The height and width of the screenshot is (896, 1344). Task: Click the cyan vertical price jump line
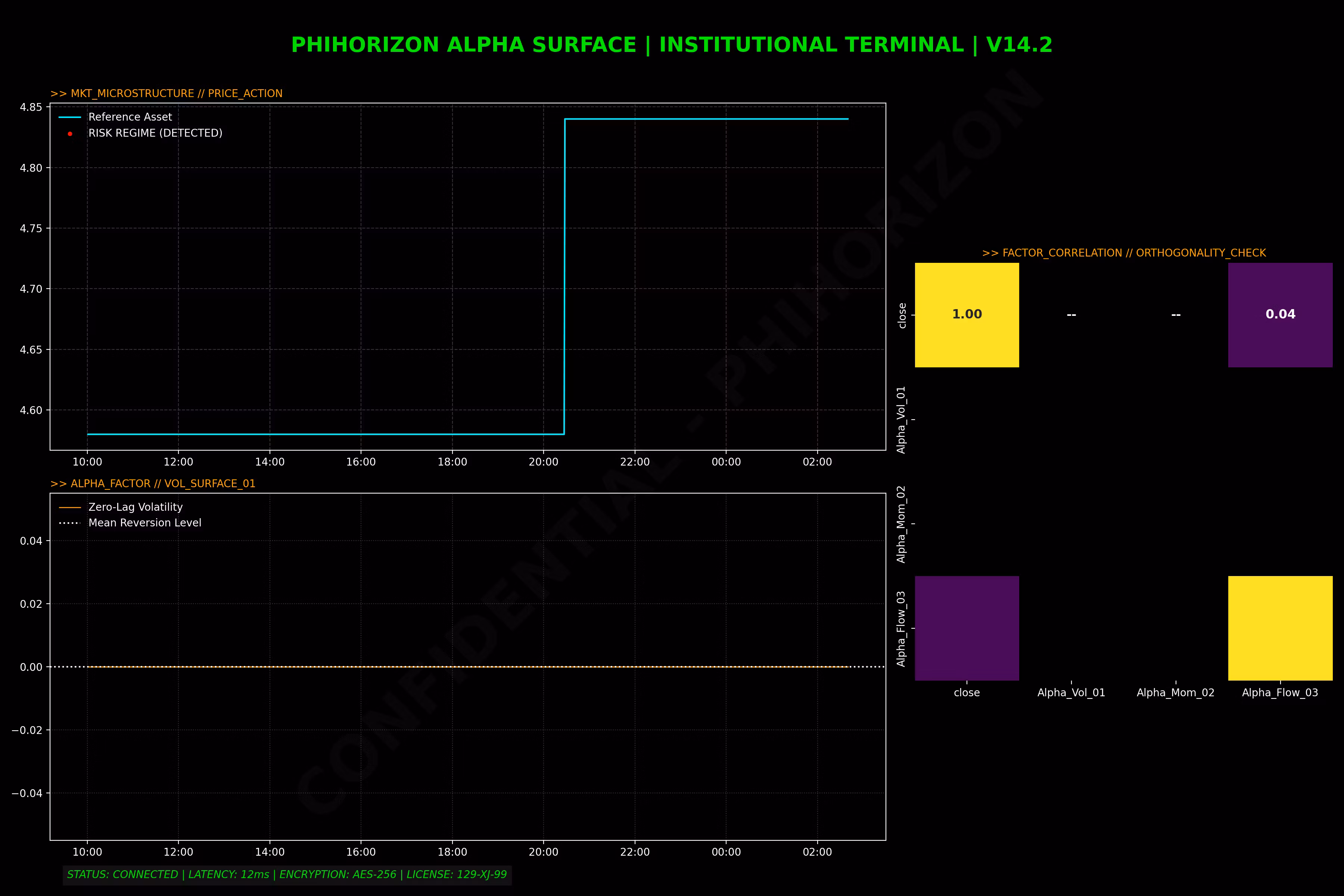564,274
